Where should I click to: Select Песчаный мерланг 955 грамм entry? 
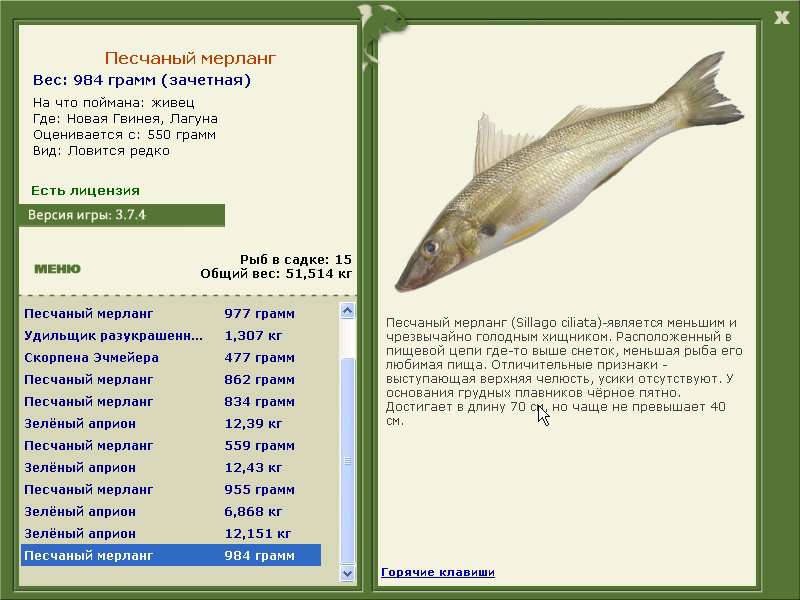tap(171, 489)
